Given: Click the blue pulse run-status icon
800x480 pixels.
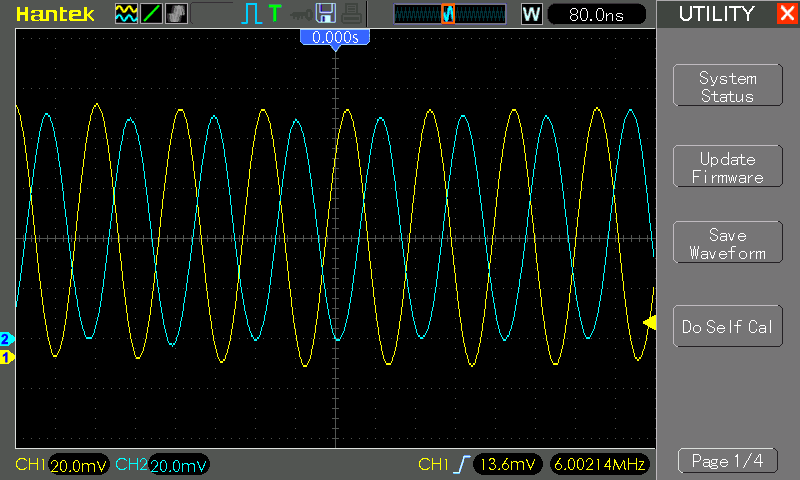Looking at the screenshot, I should point(250,14).
